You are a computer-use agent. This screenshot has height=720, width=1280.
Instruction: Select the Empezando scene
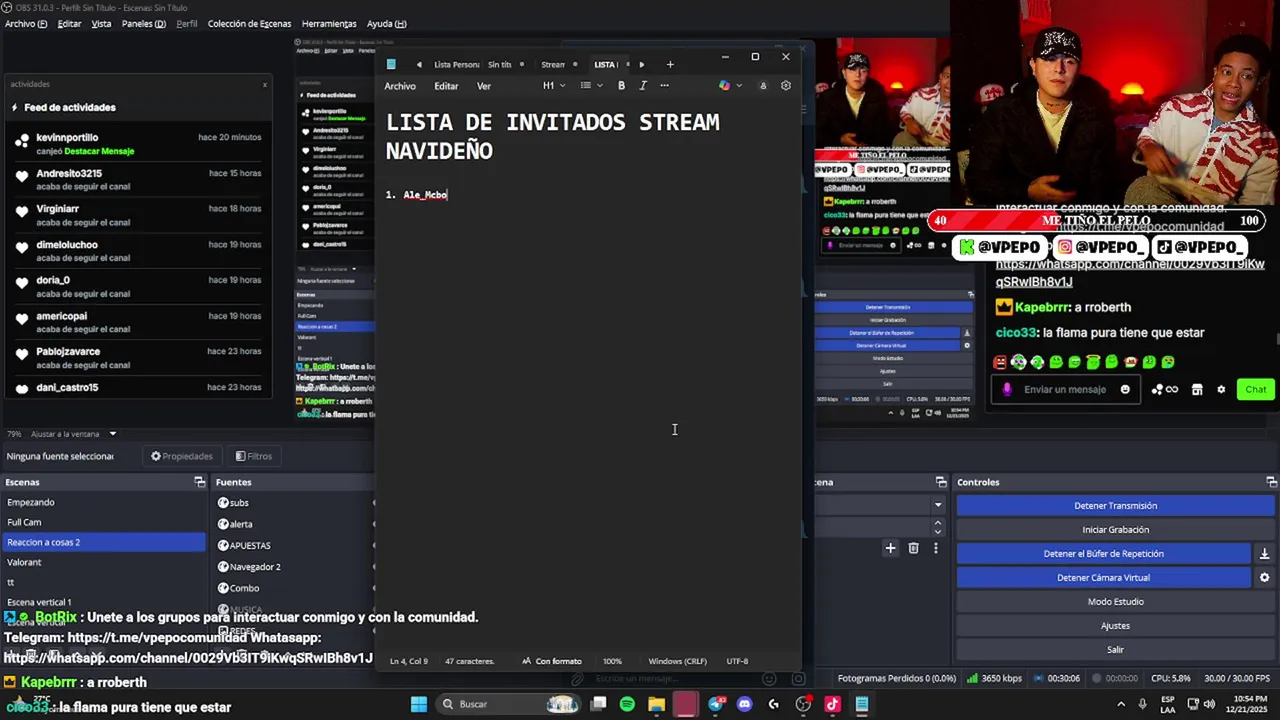click(103, 502)
